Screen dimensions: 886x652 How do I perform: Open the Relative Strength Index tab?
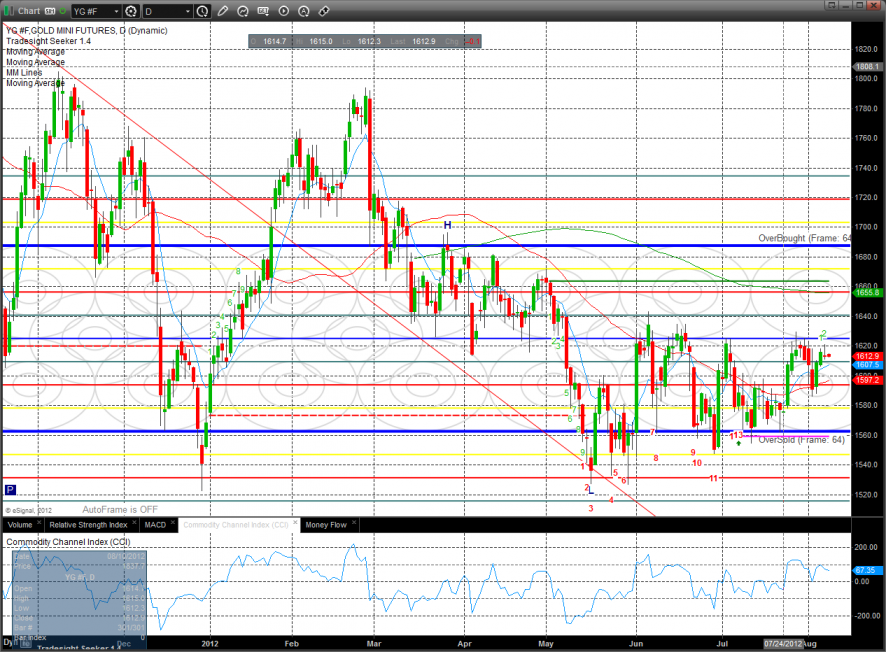tap(89, 524)
